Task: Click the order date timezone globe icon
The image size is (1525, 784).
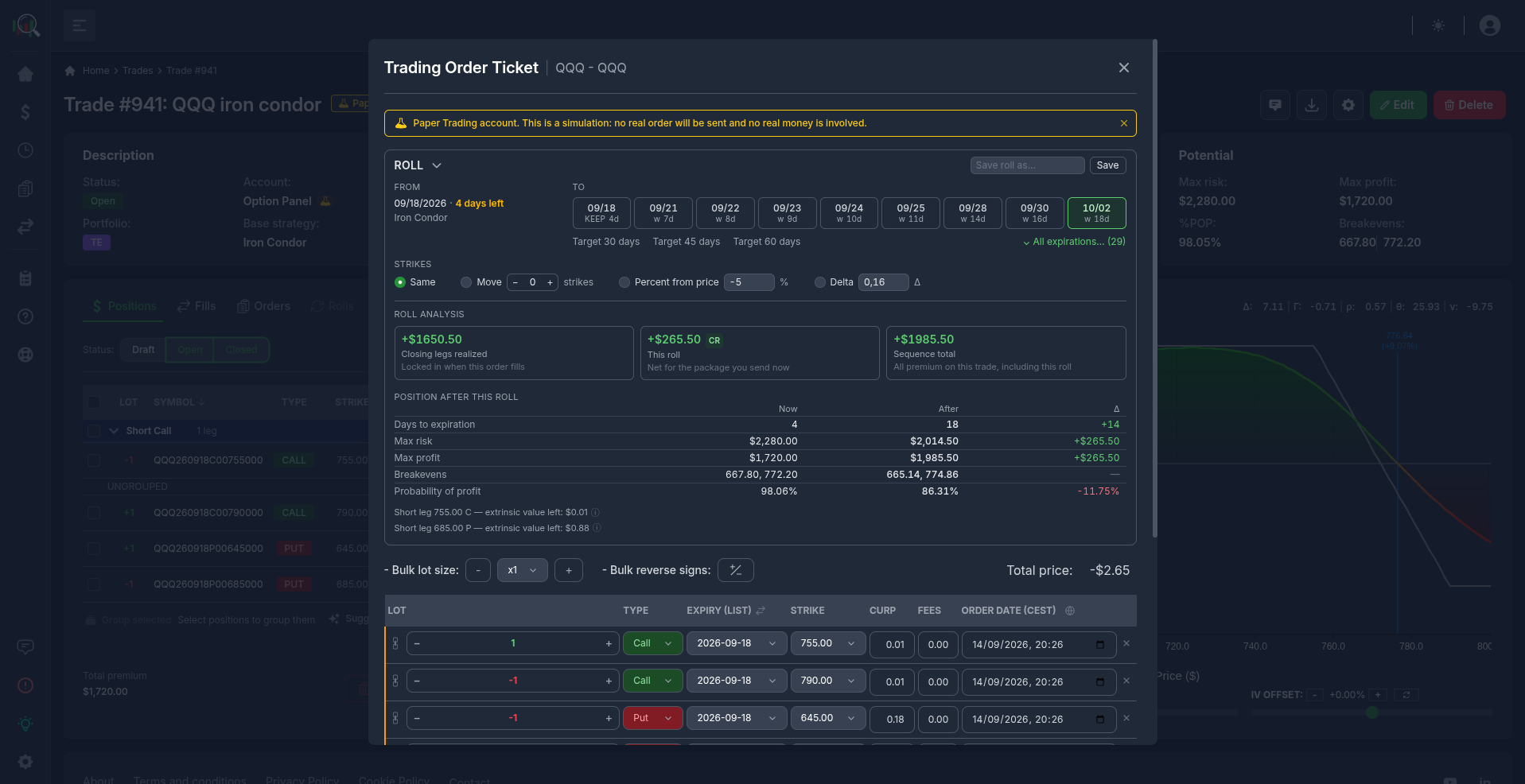Action: pos(1070,611)
